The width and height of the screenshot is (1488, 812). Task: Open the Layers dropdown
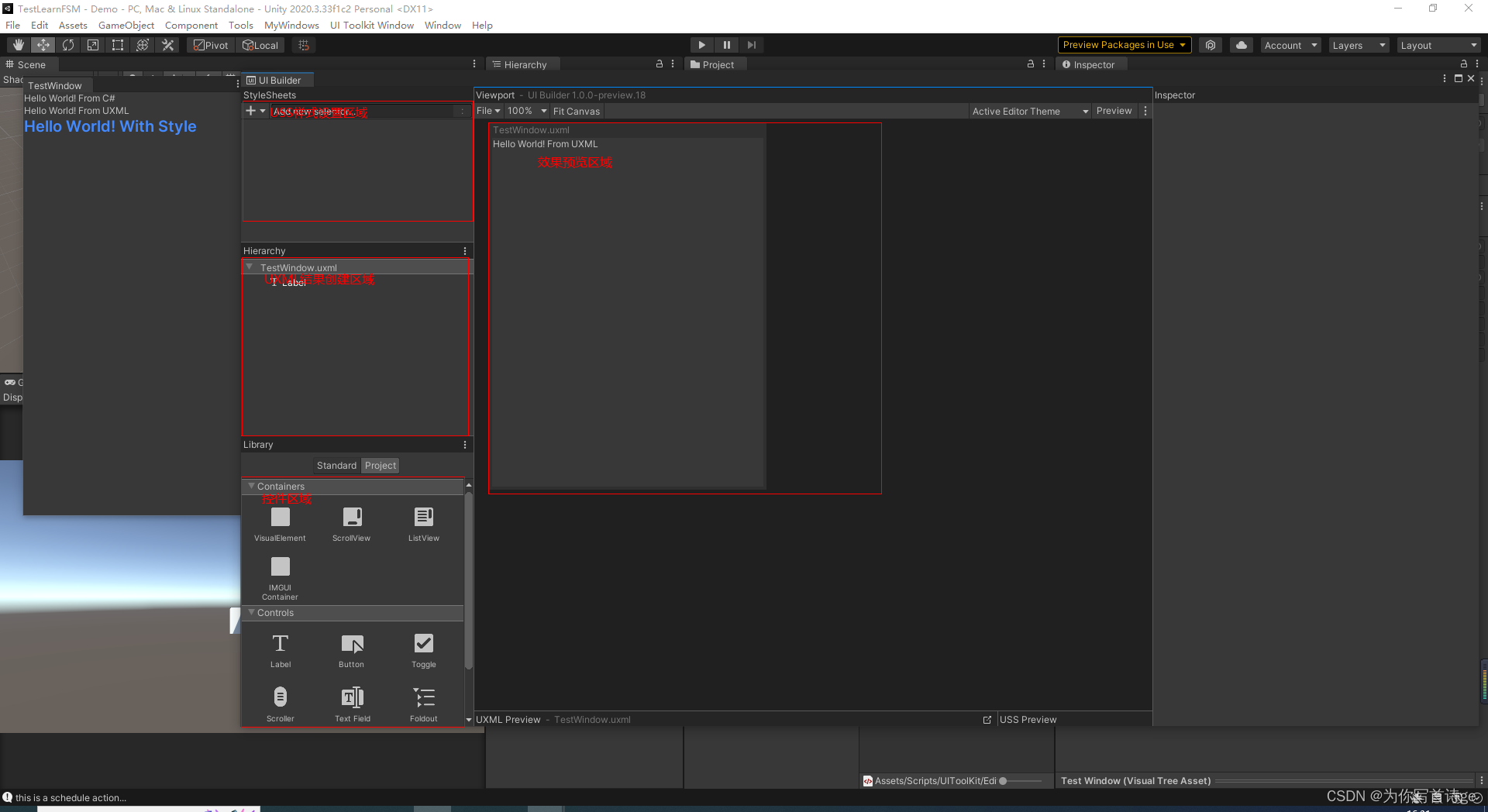click(1358, 44)
